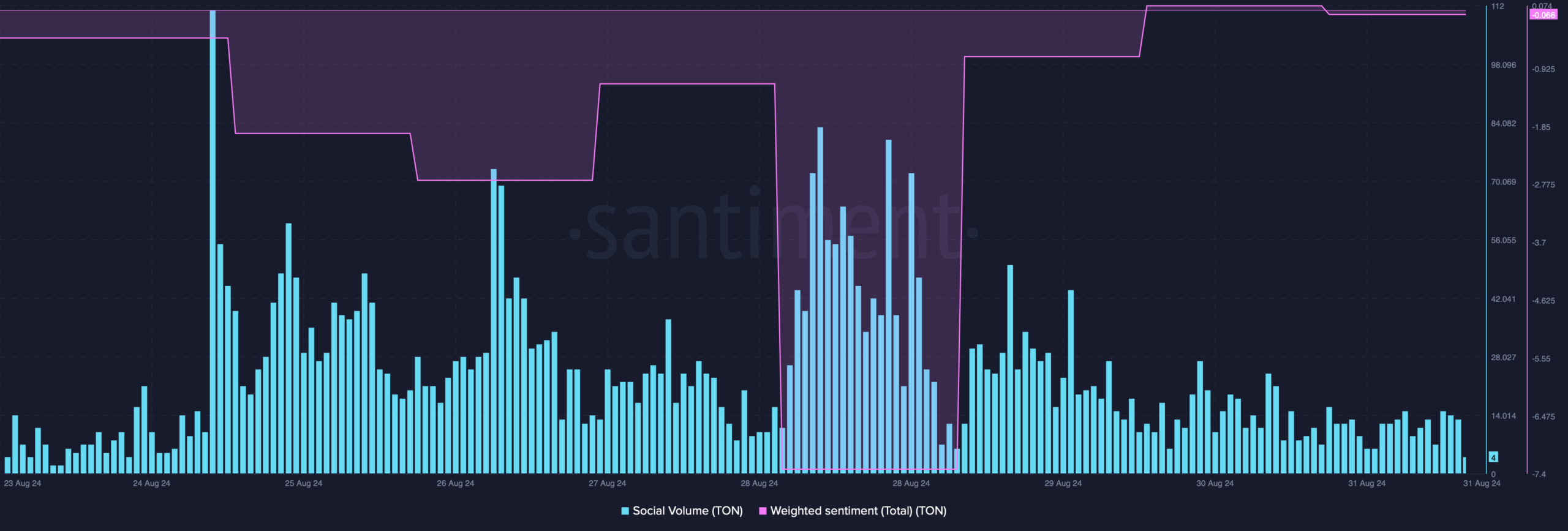1568x531 pixels.
Task: Click the cyan Social Volume legend swatch
Action: 625,511
